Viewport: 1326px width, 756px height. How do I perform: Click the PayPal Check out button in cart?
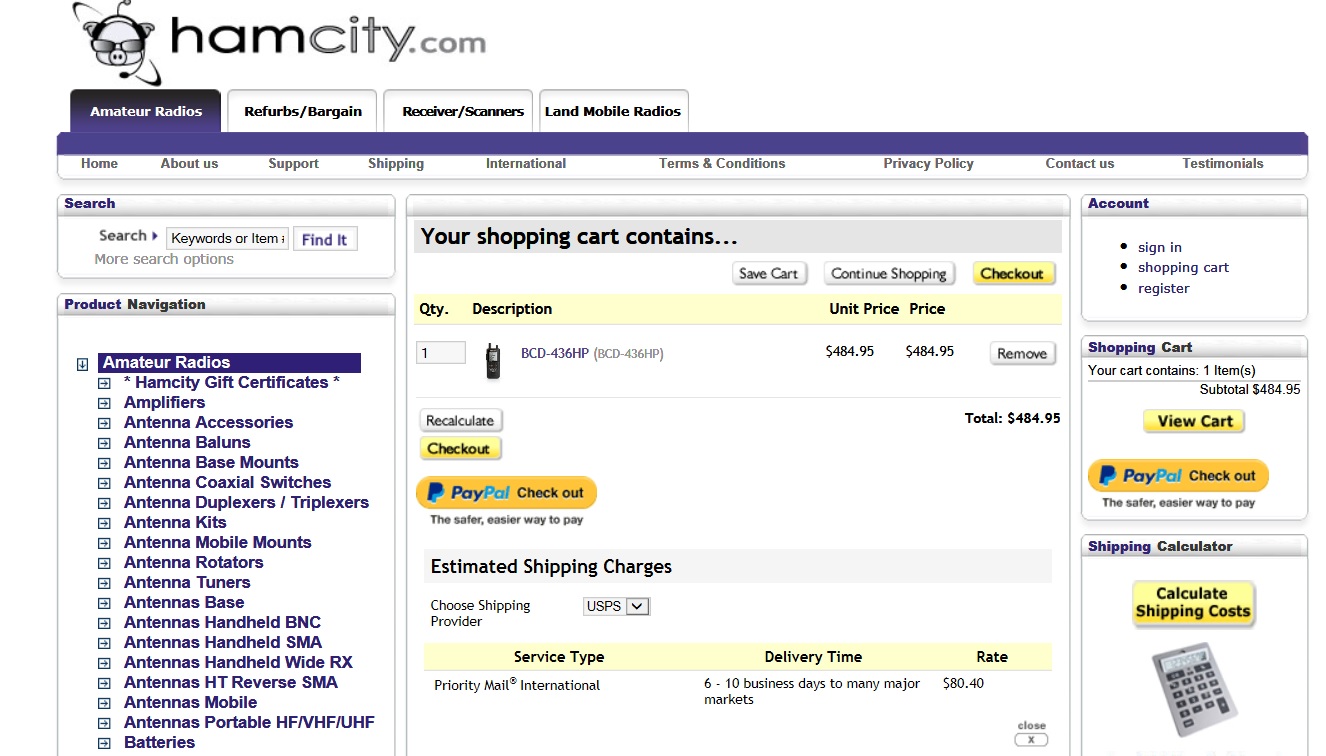506,493
